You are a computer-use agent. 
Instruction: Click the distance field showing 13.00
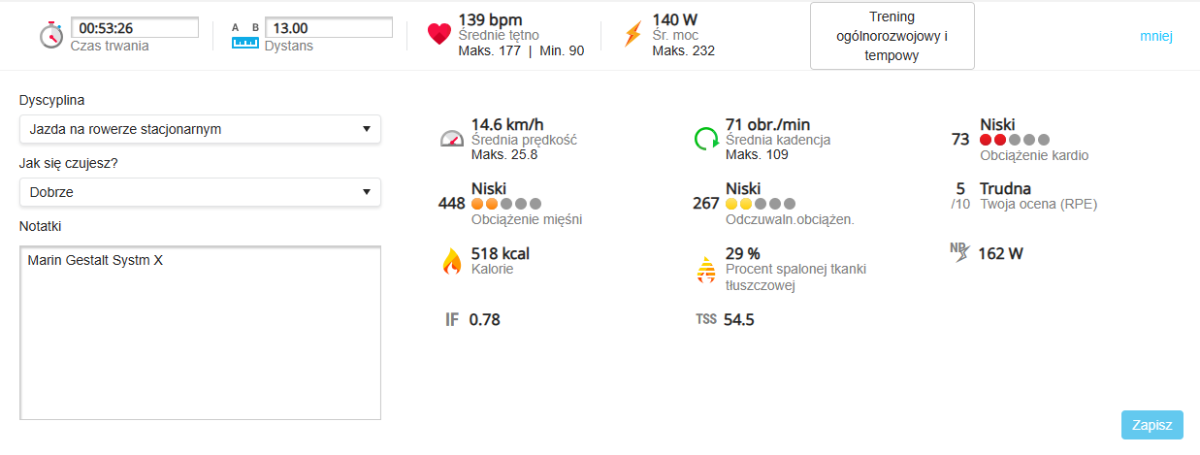pos(327,27)
